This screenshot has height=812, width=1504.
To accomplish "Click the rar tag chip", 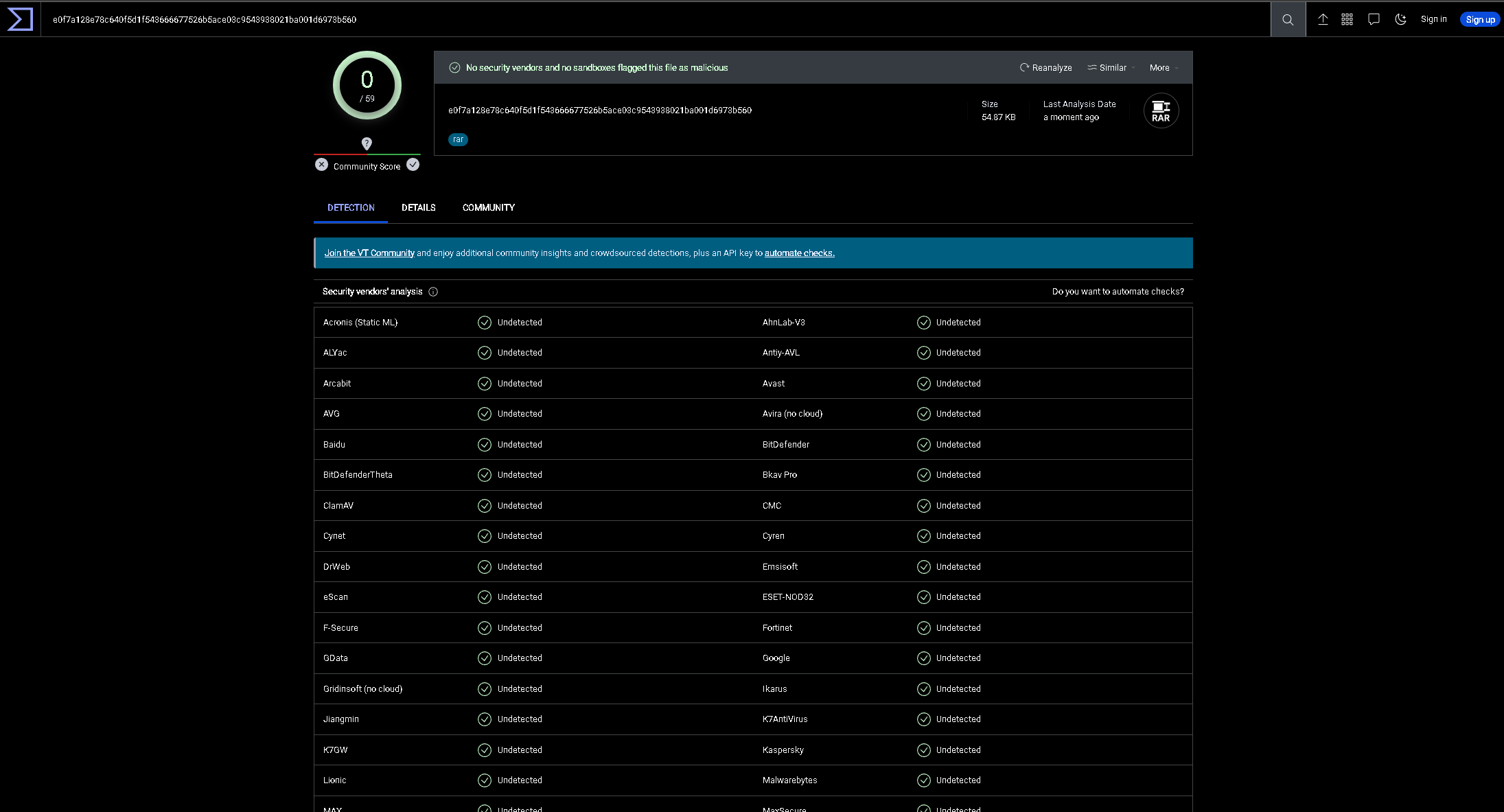I will tap(458, 139).
